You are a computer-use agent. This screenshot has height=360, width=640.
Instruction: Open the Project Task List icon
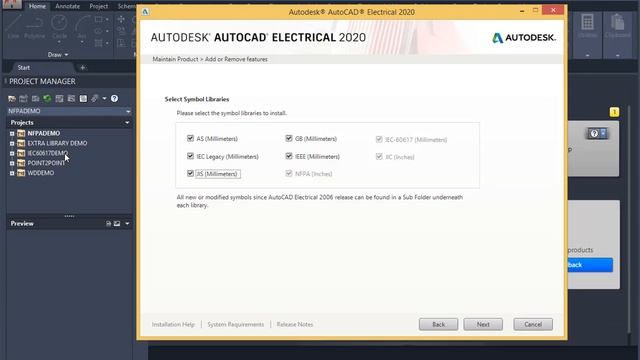[59, 98]
